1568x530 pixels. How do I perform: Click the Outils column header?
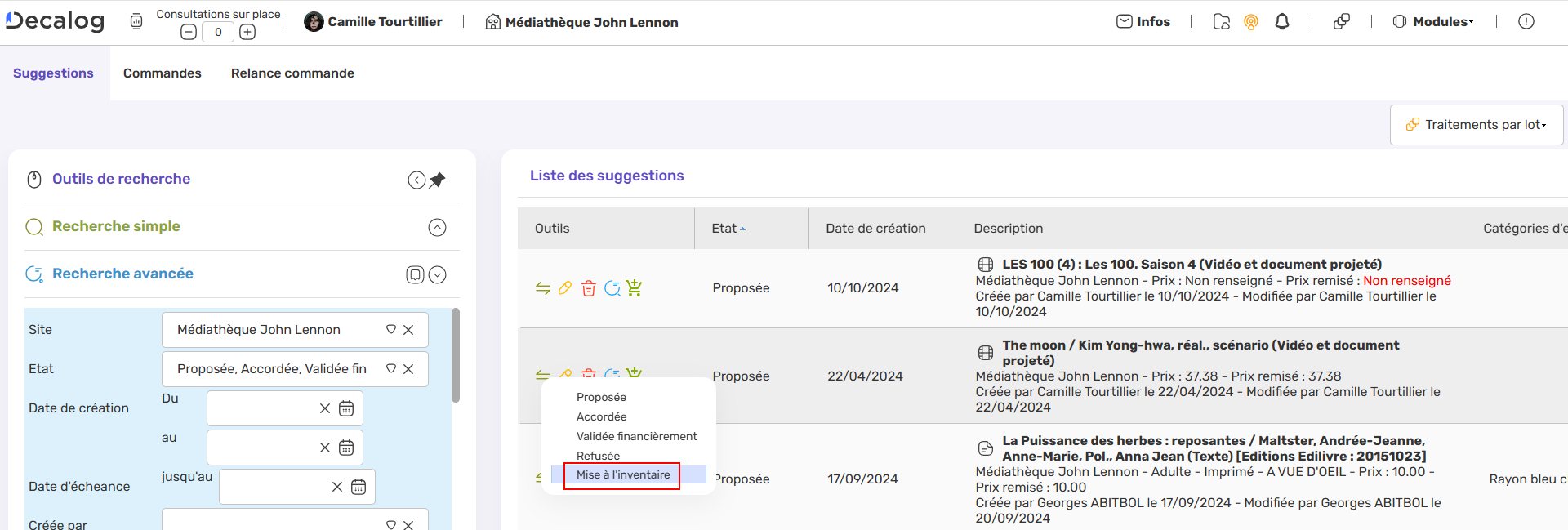tap(552, 229)
